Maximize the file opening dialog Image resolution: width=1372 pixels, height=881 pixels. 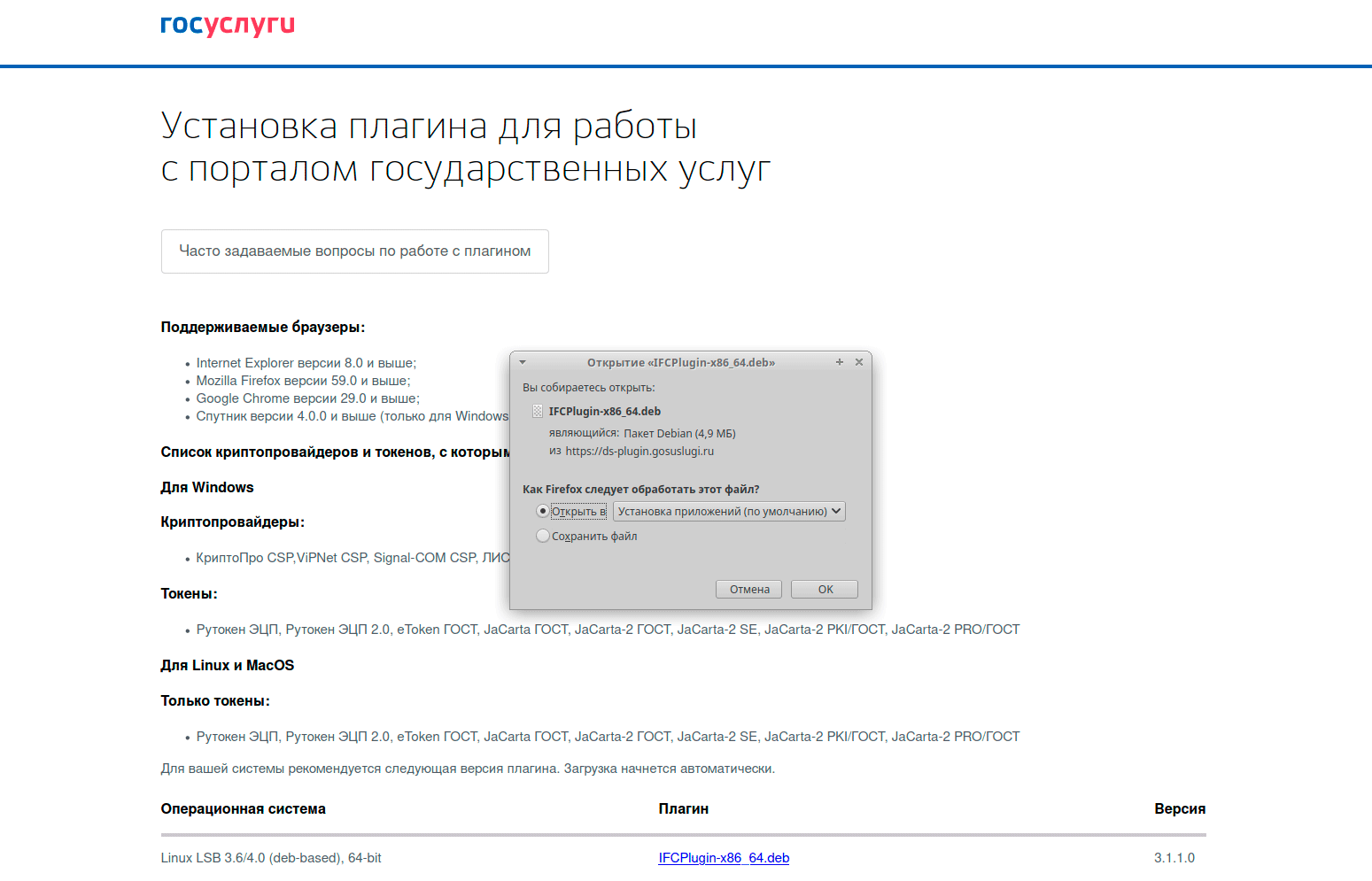[x=840, y=362]
